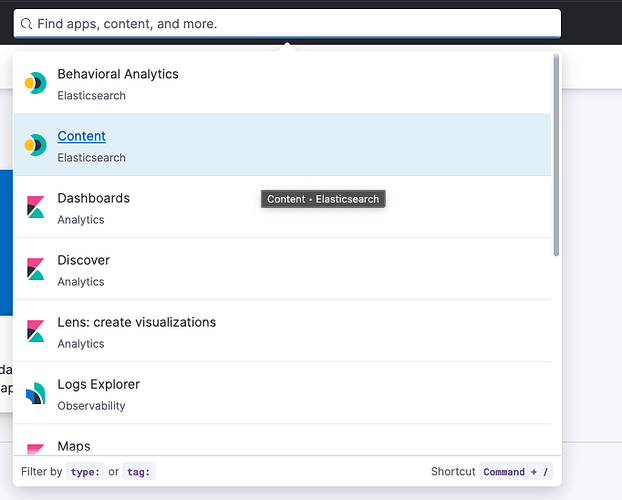
Task: Open the Content link
Action: tap(81, 136)
